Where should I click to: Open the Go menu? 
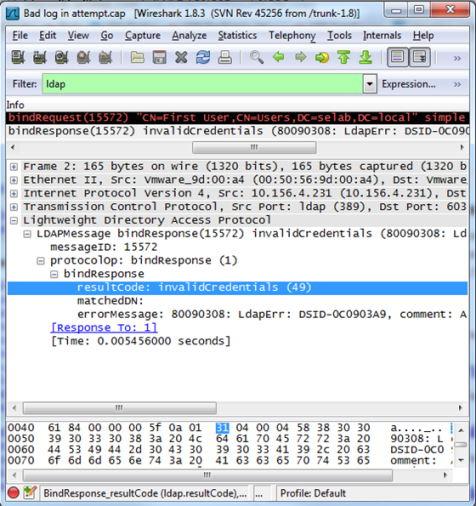[107, 35]
